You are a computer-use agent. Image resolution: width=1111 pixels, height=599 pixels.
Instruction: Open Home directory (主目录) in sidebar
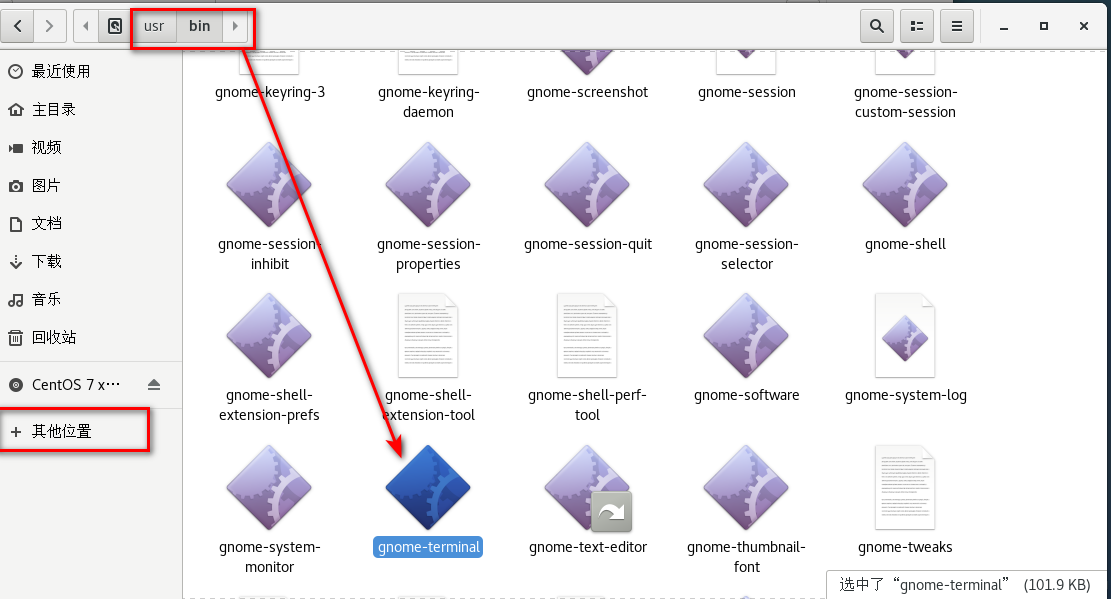tap(91, 109)
